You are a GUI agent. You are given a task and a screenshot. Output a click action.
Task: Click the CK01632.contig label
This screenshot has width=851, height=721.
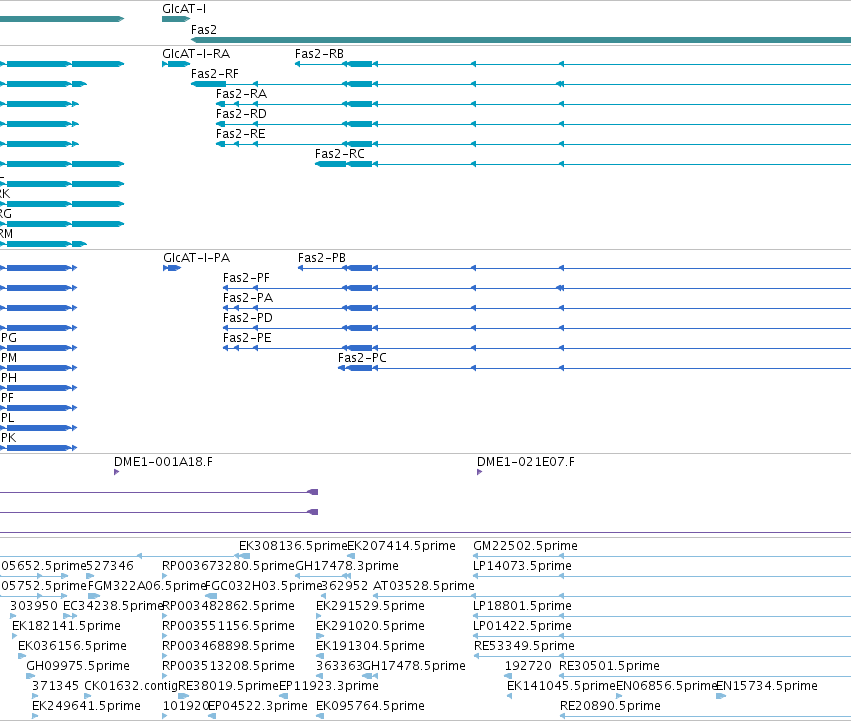[131, 687]
